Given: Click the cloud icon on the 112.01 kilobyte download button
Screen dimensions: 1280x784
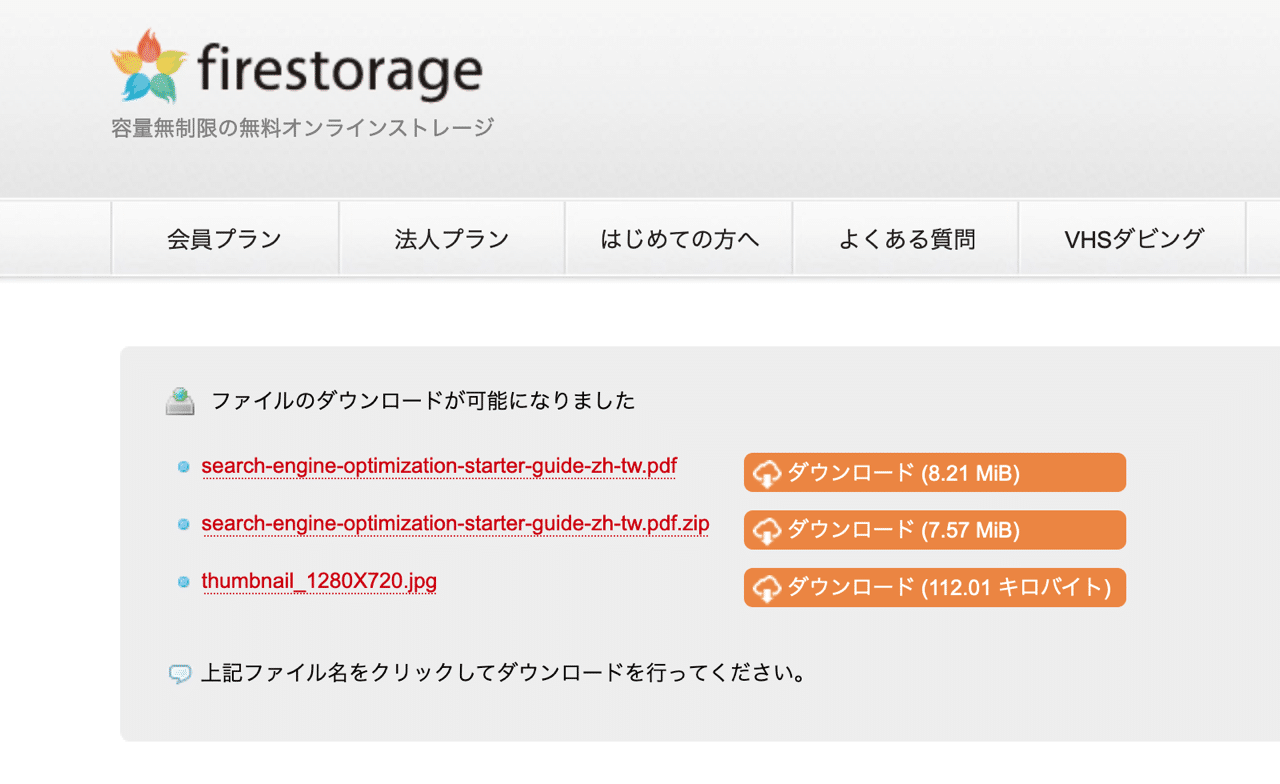Looking at the screenshot, I should [x=769, y=587].
